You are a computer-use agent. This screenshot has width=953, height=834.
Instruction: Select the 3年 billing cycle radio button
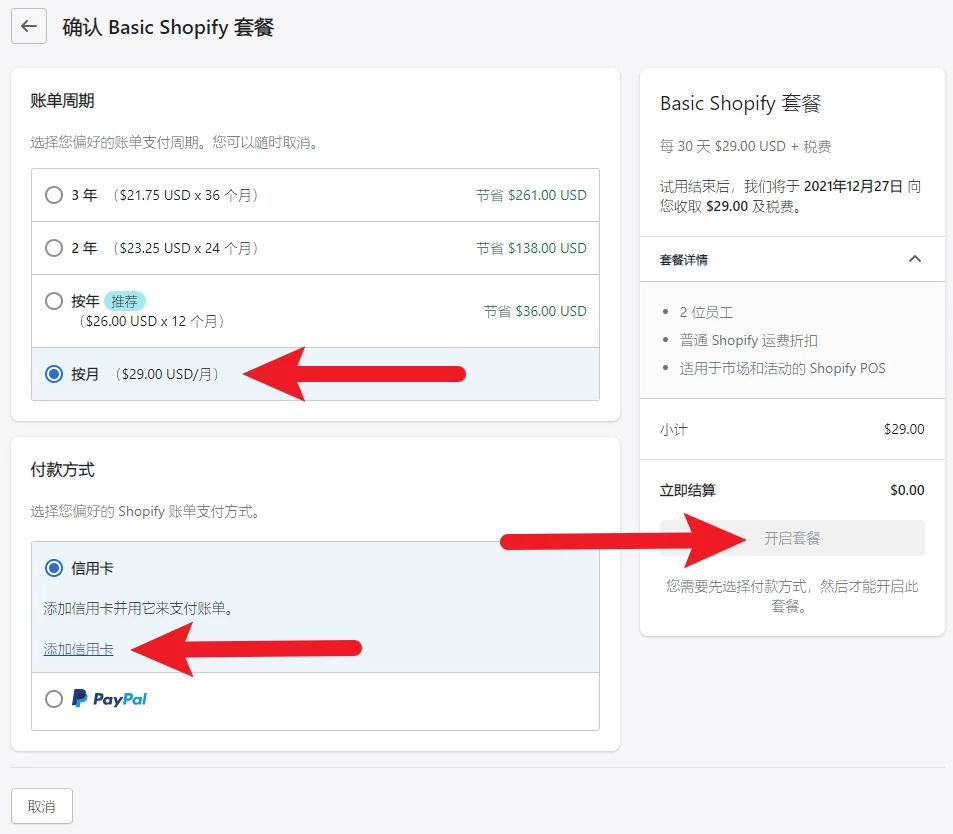click(54, 195)
